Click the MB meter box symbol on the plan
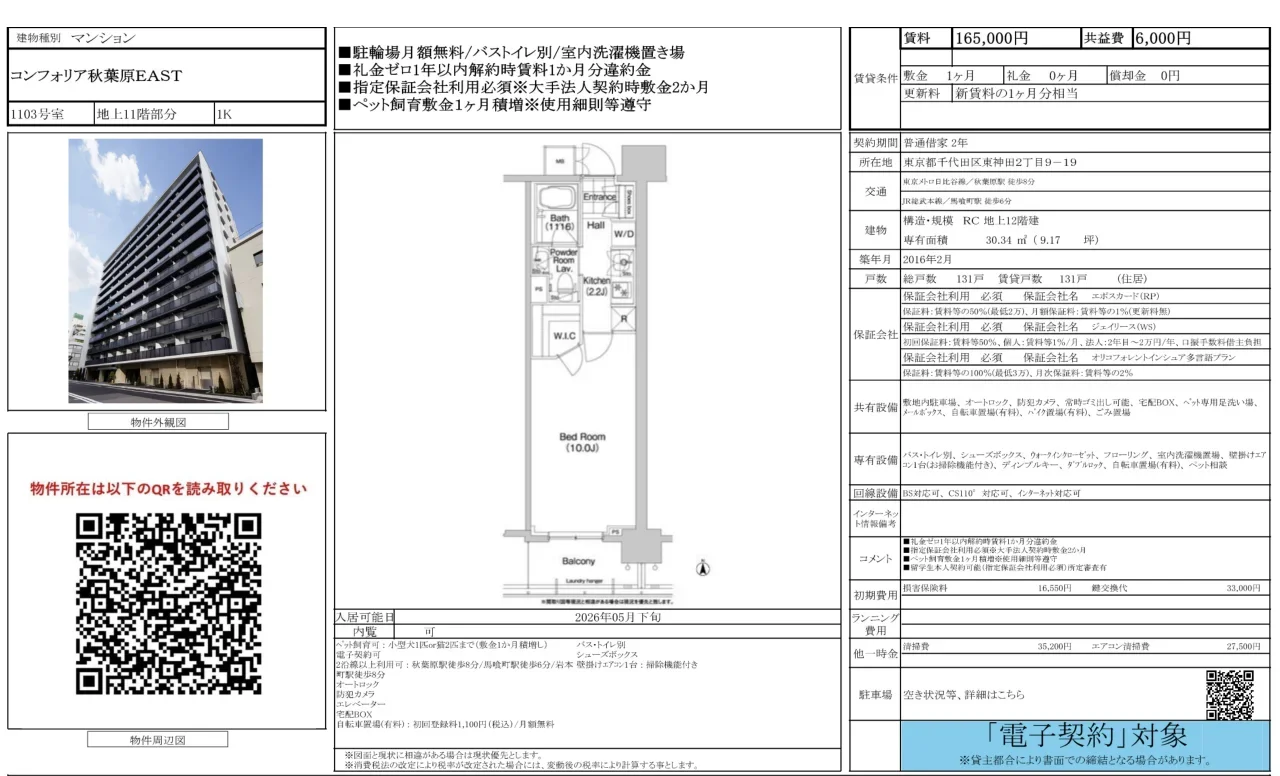1280x776 pixels. tap(560, 160)
